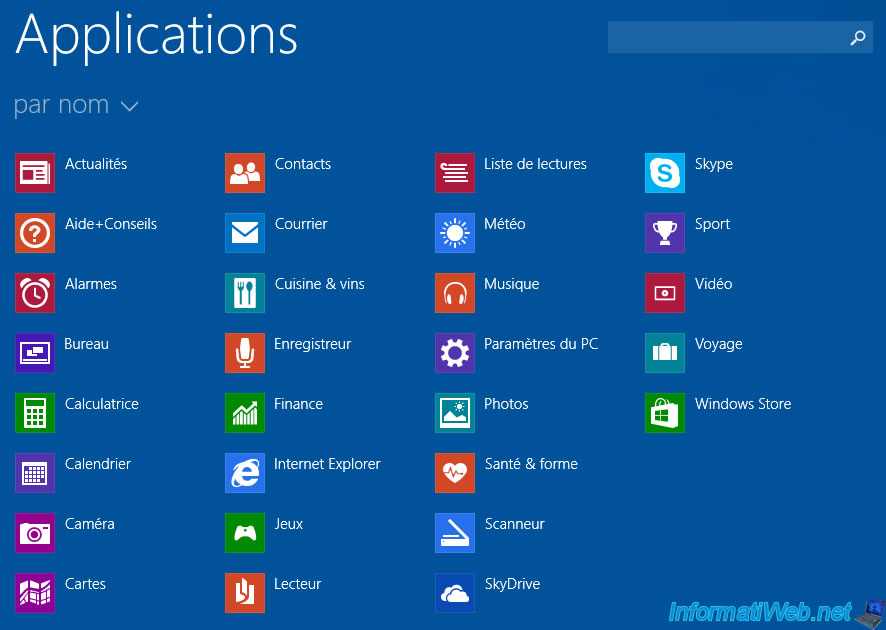The width and height of the screenshot is (886, 630).
Task: Click the 'Musique' label
Action: (x=511, y=284)
